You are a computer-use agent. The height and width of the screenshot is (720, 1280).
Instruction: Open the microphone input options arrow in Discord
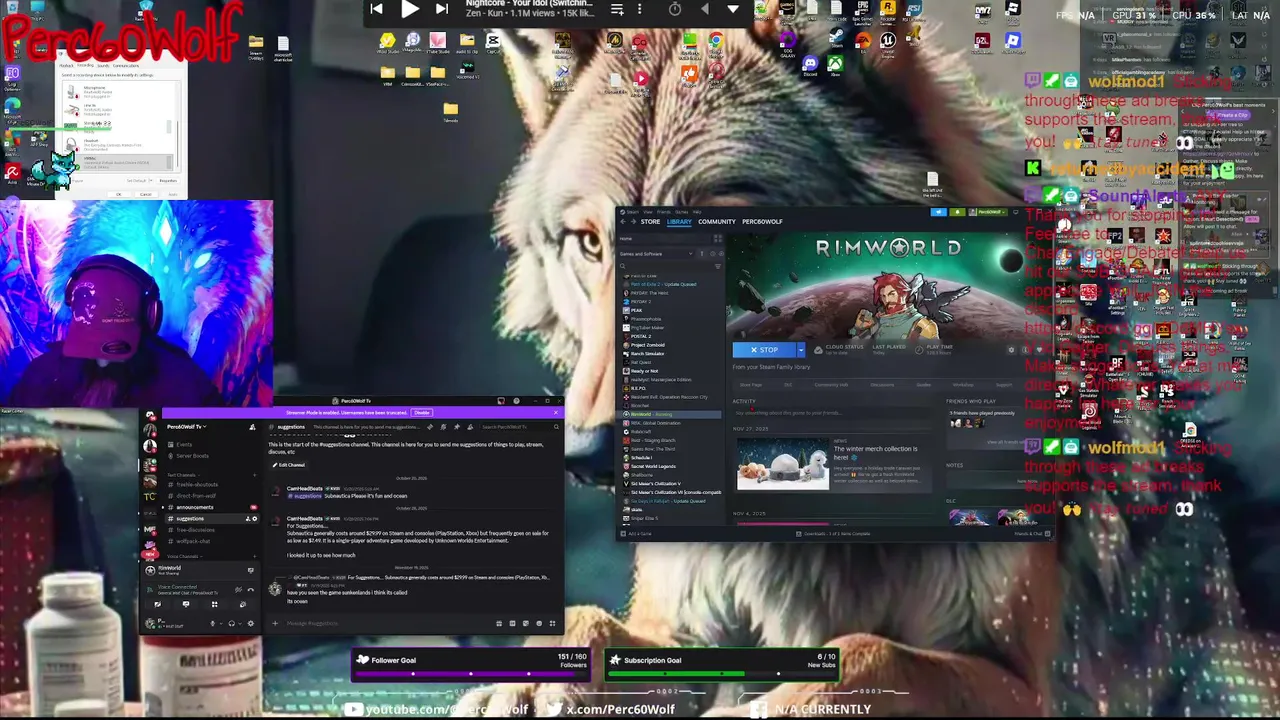pos(221,623)
